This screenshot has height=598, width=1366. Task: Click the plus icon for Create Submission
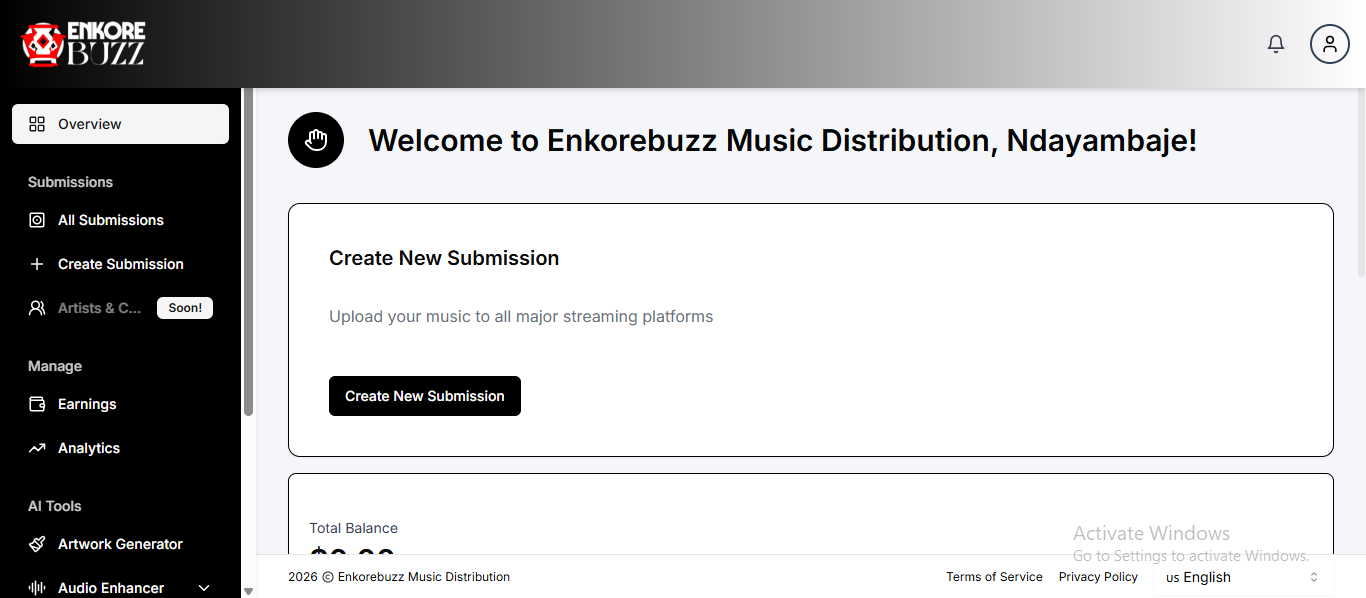coord(37,263)
